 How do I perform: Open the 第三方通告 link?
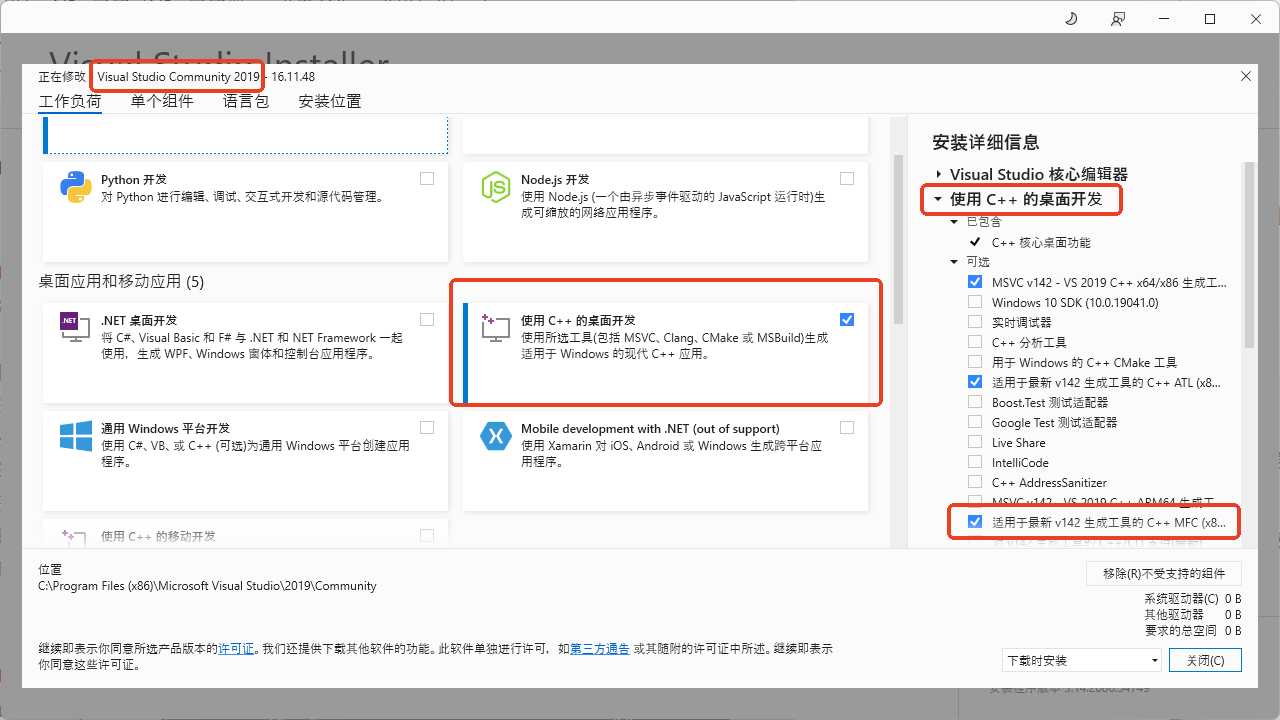coord(600,649)
